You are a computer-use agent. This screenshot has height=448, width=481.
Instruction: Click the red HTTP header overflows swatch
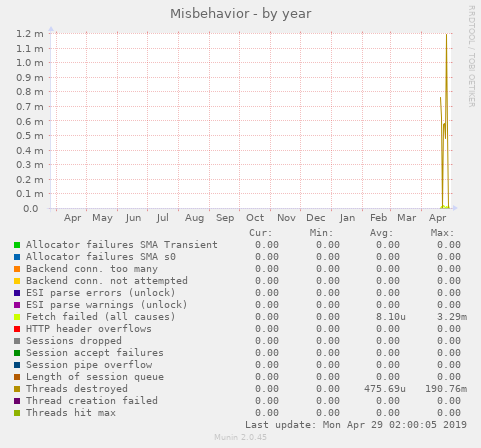[17, 329]
